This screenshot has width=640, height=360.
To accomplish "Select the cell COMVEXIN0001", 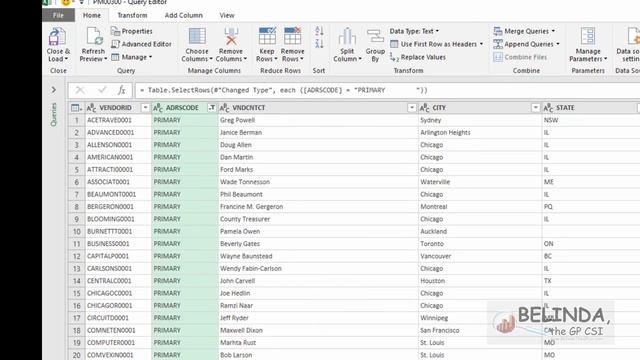I will pyautogui.click(x=118, y=355).
